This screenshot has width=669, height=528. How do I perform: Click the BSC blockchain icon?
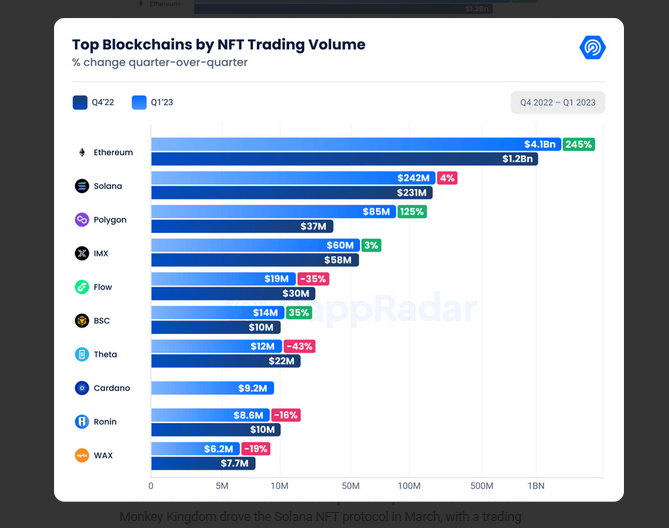pos(82,321)
